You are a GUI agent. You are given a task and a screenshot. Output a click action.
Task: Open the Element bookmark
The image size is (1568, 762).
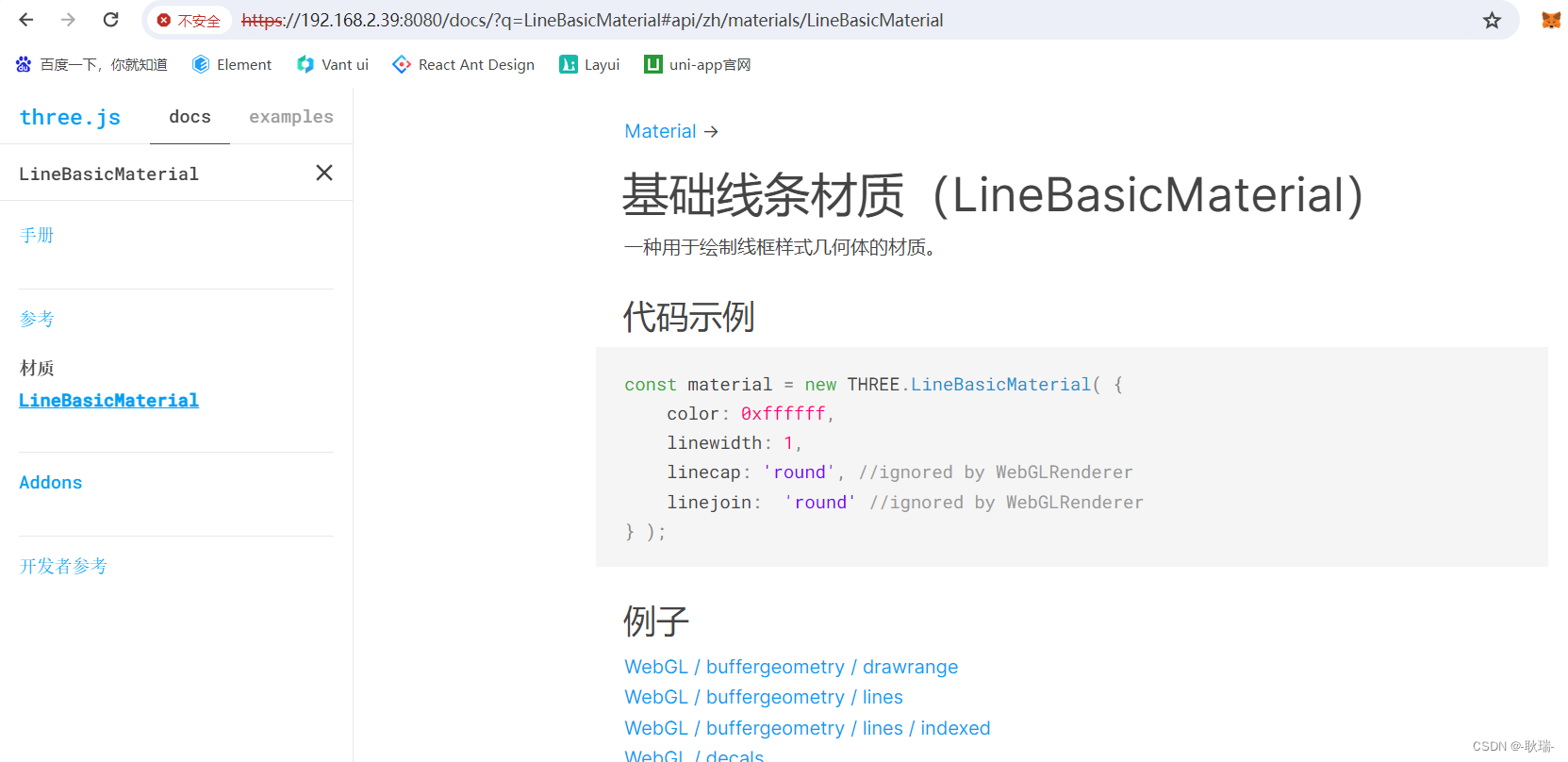pyautogui.click(x=232, y=64)
